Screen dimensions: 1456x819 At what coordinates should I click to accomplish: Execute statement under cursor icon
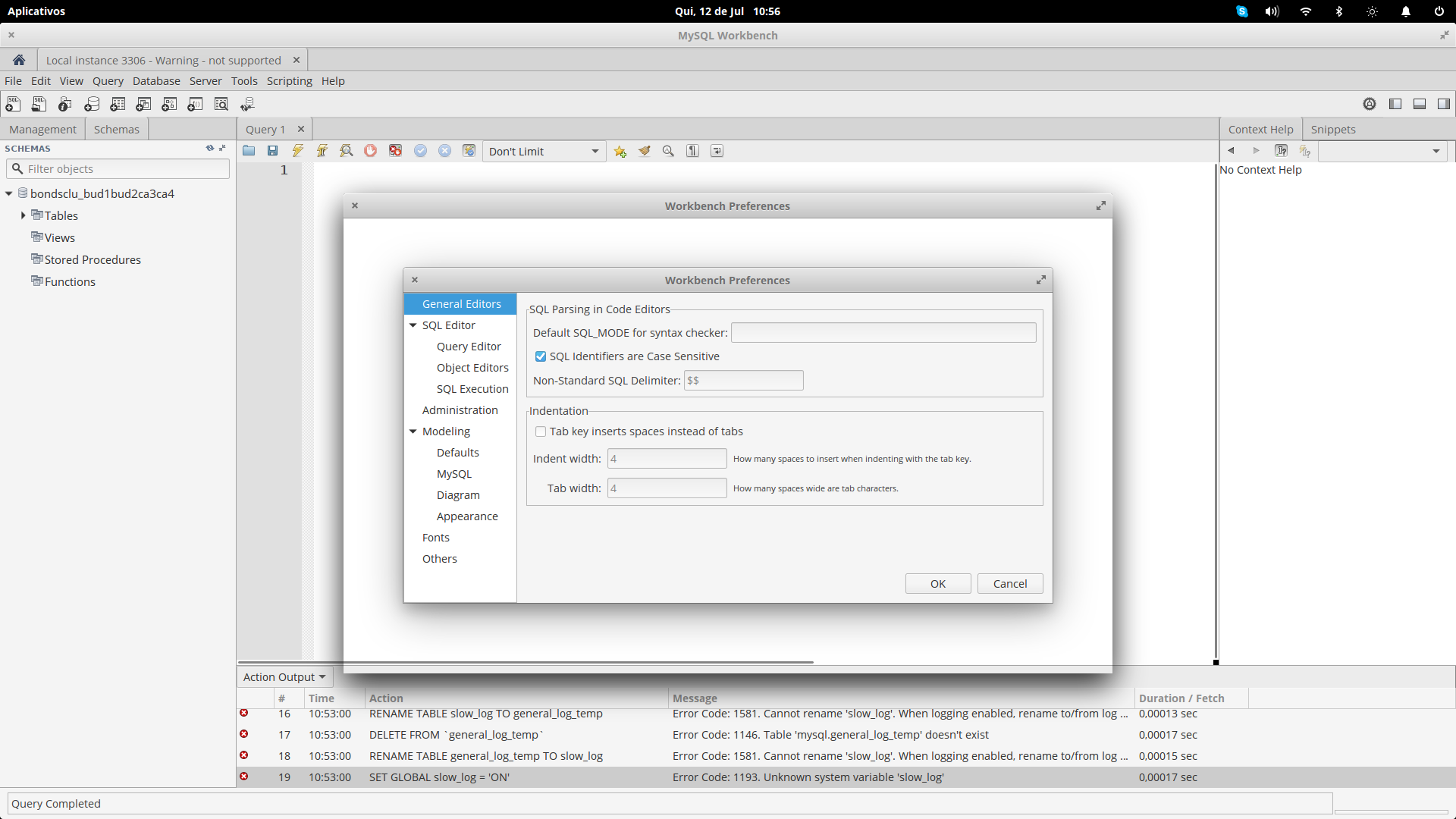[322, 151]
